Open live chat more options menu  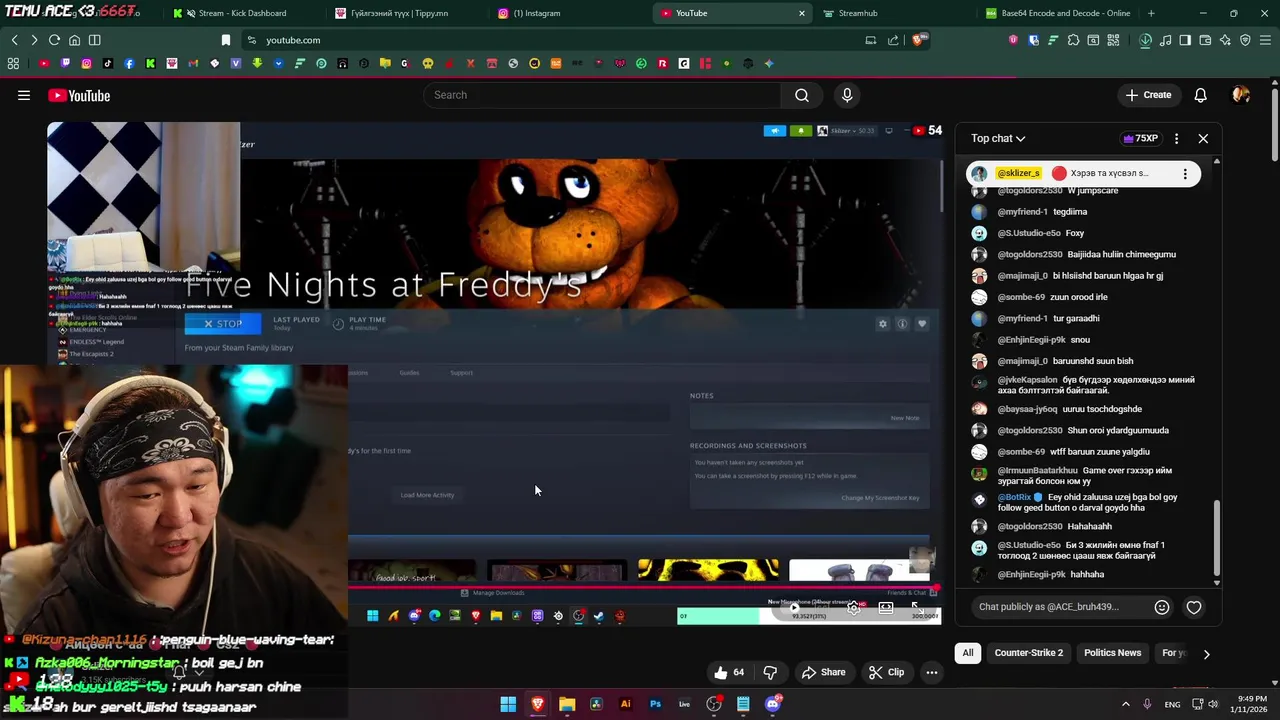point(1176,138)
